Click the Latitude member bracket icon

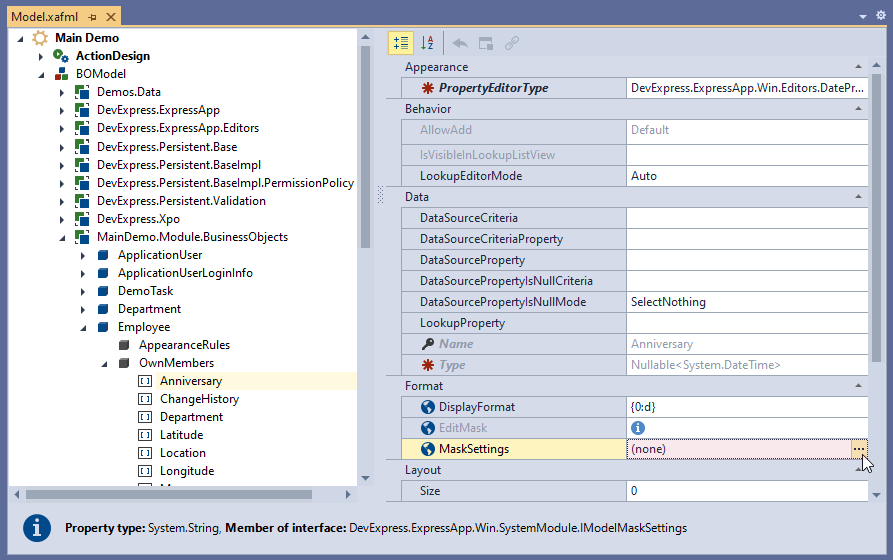(145, 435)
